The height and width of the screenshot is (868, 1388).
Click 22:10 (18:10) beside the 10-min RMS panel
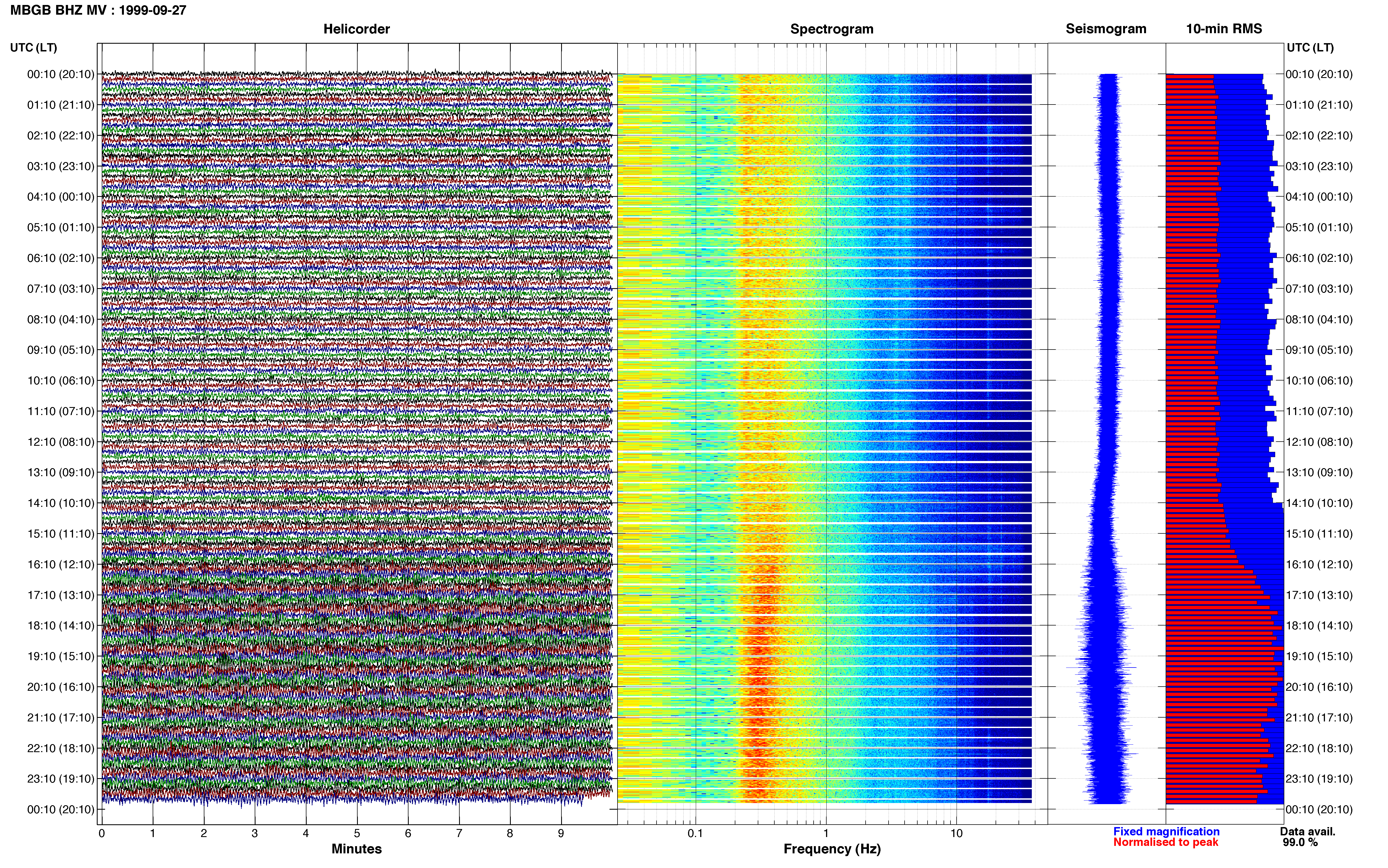coord(1319,748)
